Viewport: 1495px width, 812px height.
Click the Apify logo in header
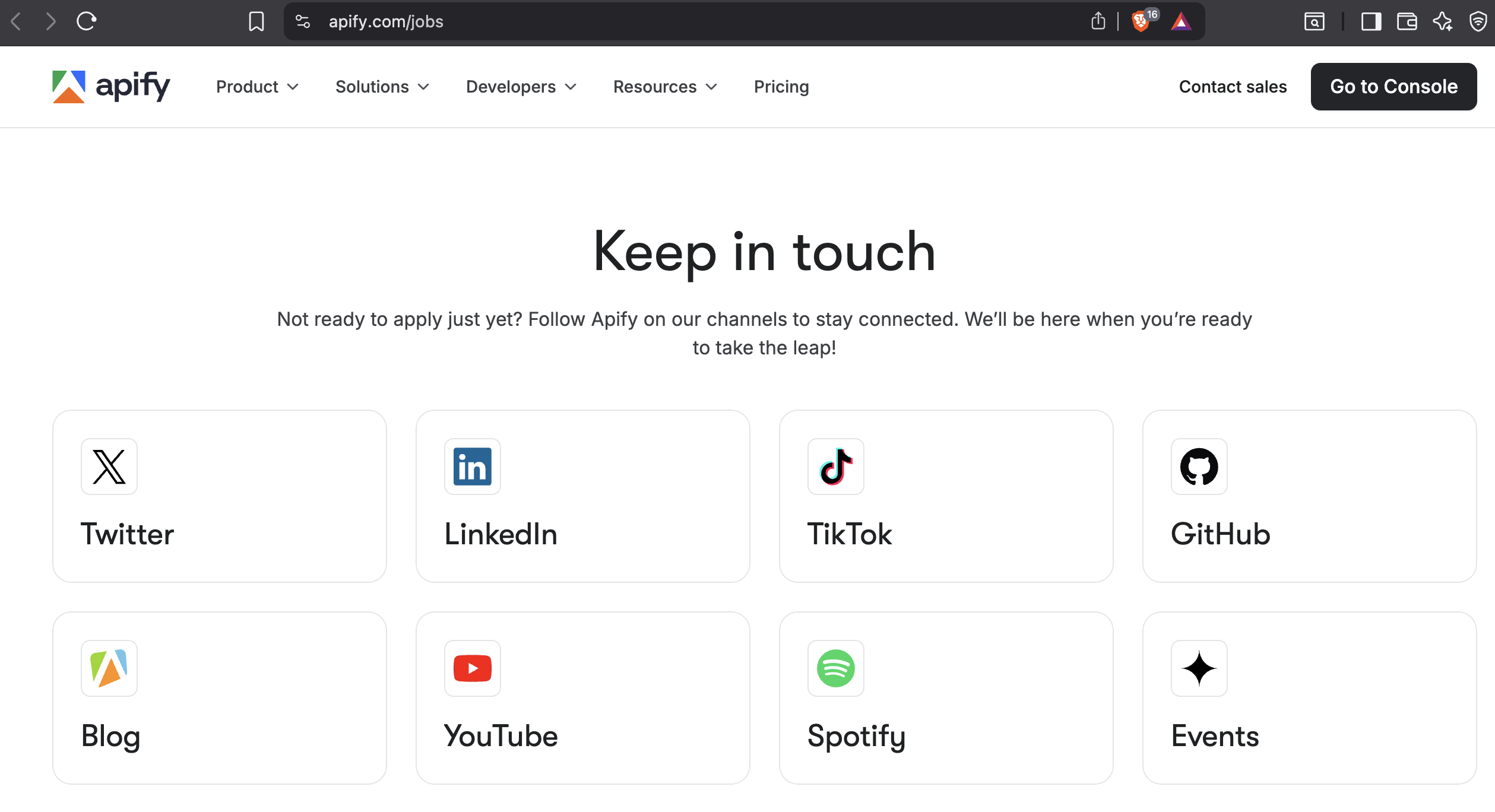click(111, 87)
